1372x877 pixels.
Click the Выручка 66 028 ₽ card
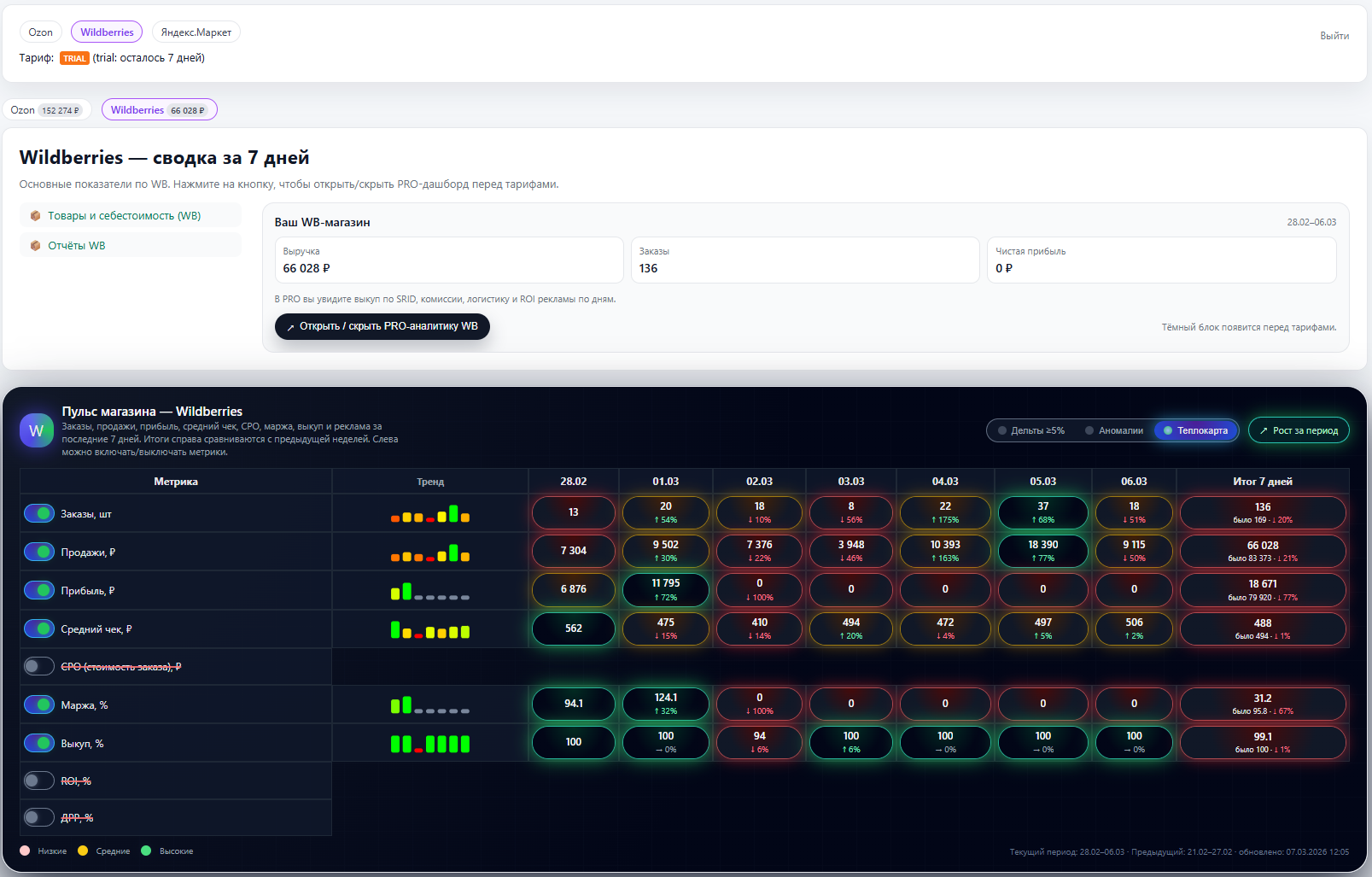(x=449, y=260)
